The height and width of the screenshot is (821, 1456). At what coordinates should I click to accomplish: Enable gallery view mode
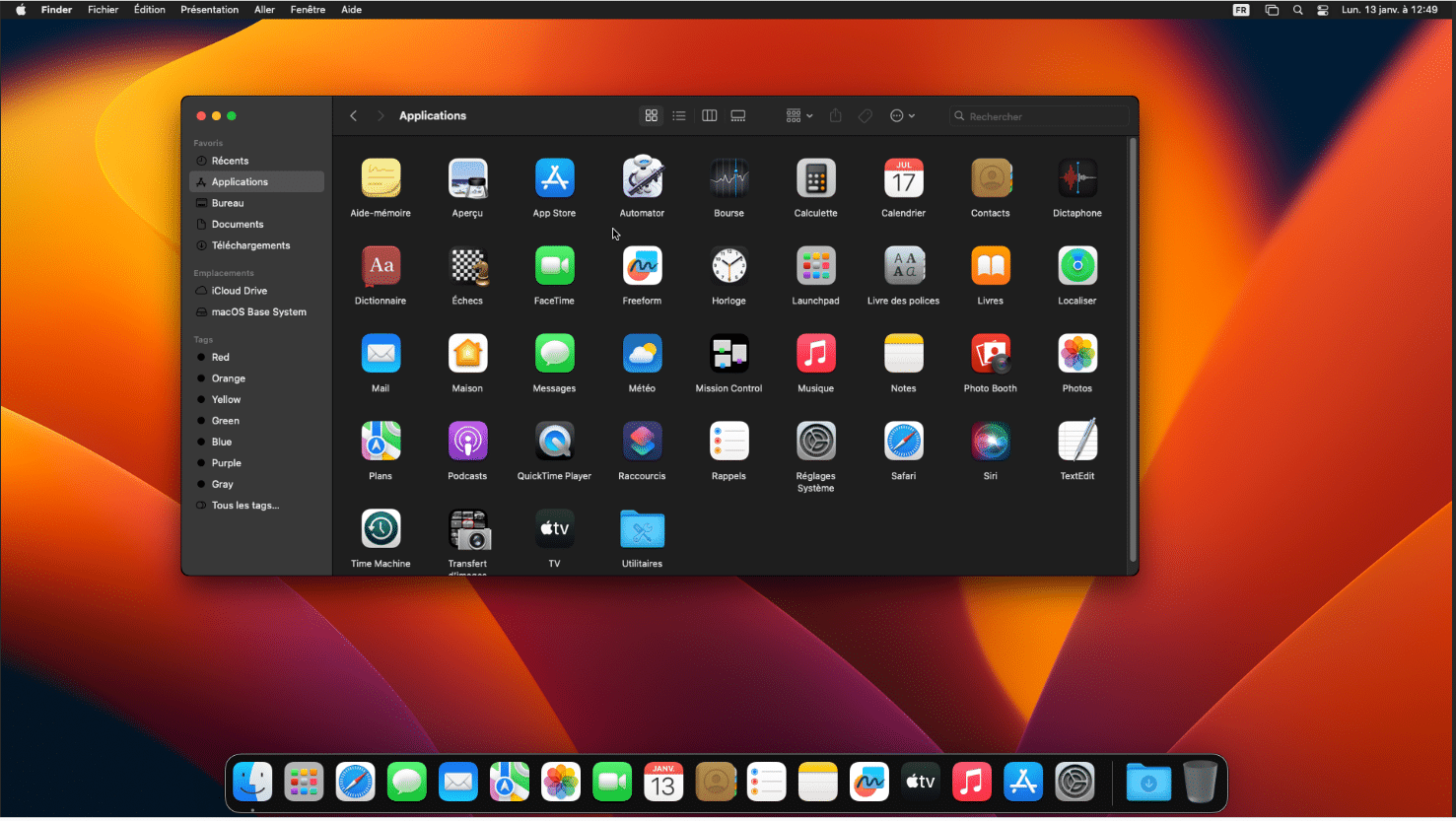click(737, 115)
